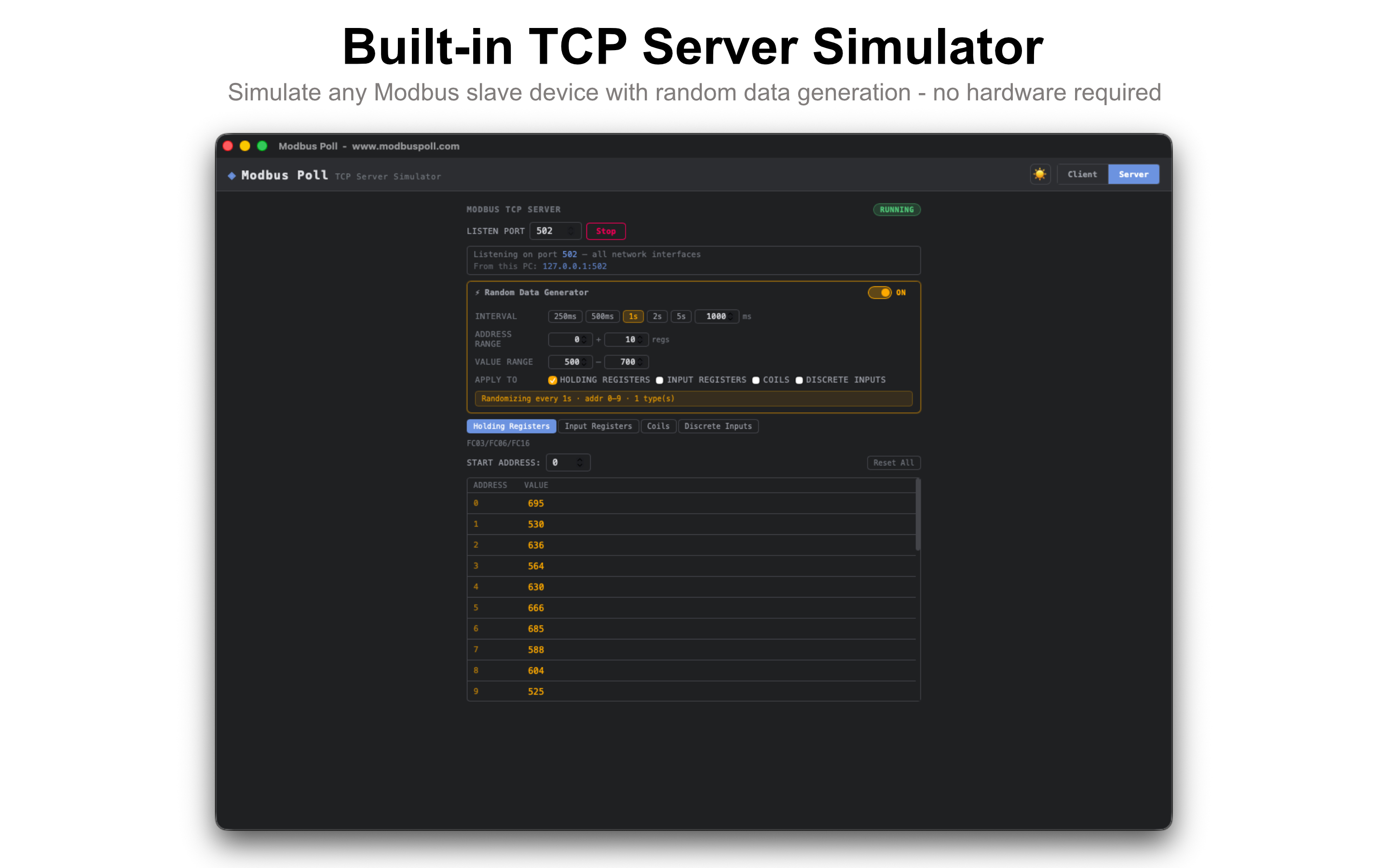This screenshot has height=868, width=1389.
Task: Click the minimum value field showing 500
Action: coord(570,362)
